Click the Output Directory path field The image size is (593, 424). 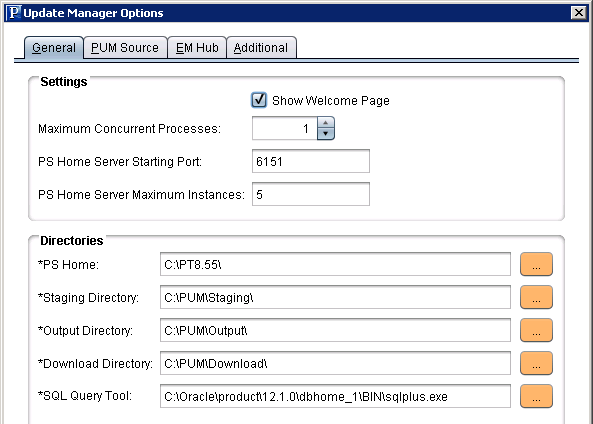point(335,330)
